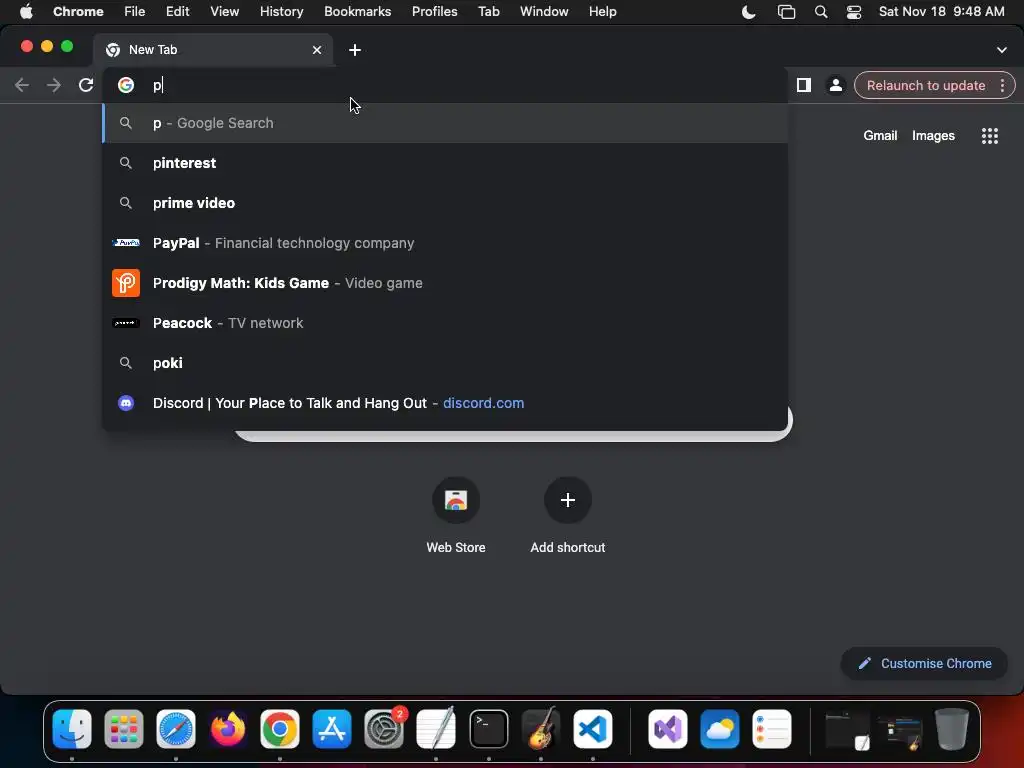
Task: Open Finder from the Dock
Action: pos(72,729)
